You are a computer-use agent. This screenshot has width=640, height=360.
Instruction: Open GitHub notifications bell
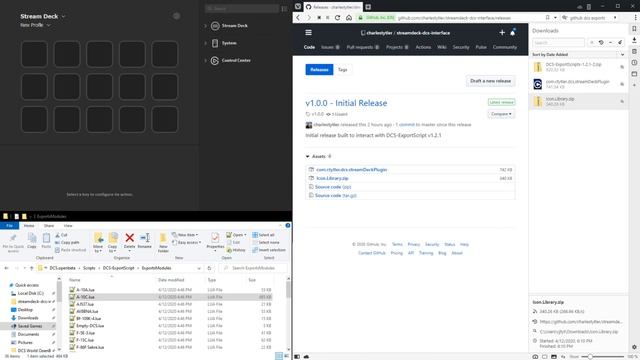tap(513, 32)
